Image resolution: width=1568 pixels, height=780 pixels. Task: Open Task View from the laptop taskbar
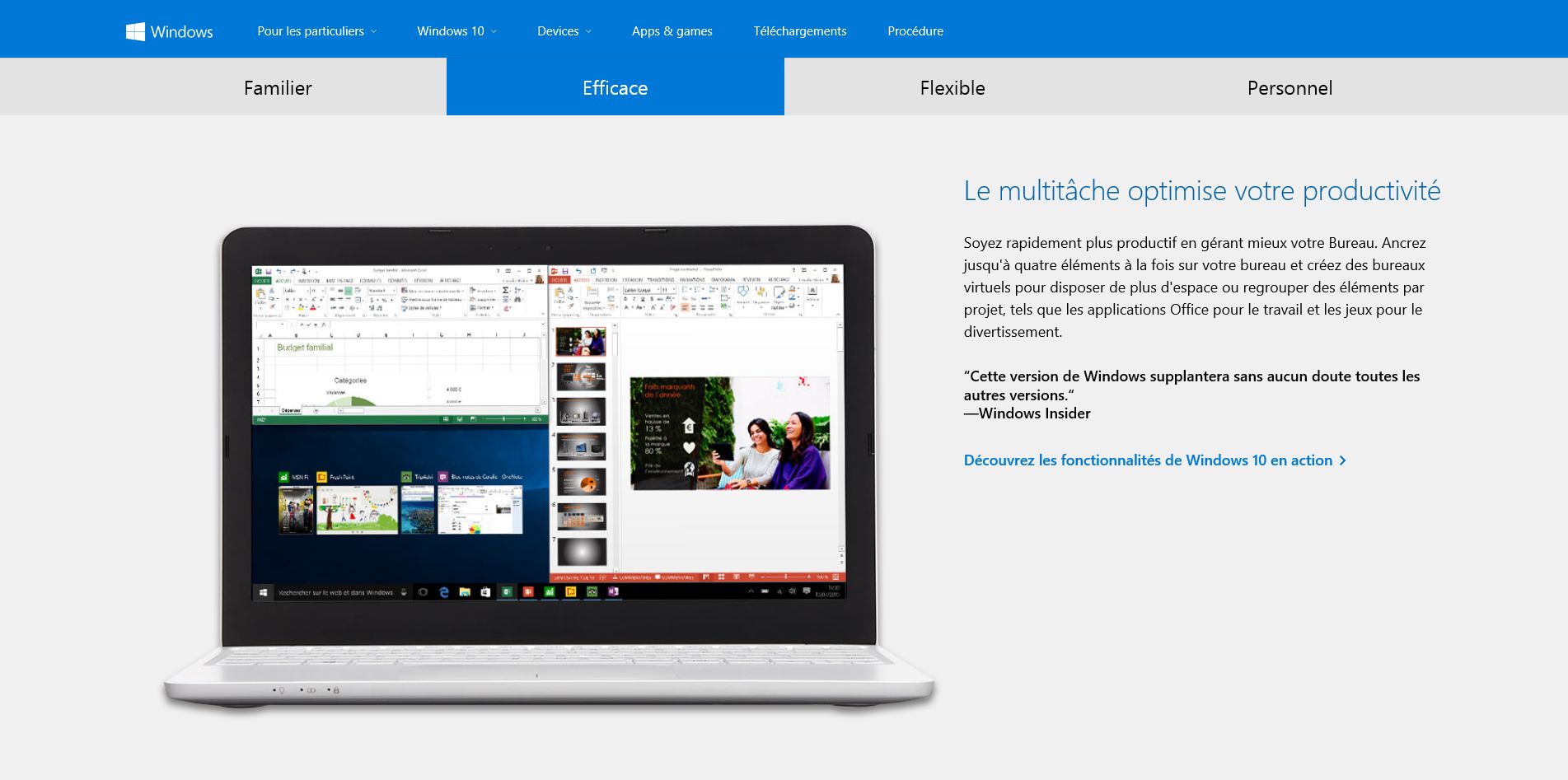pos(423,592)
